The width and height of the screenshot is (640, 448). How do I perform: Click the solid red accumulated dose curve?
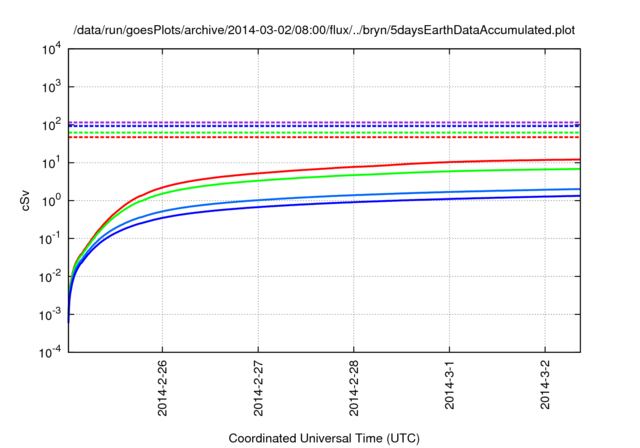coord(354,166)
